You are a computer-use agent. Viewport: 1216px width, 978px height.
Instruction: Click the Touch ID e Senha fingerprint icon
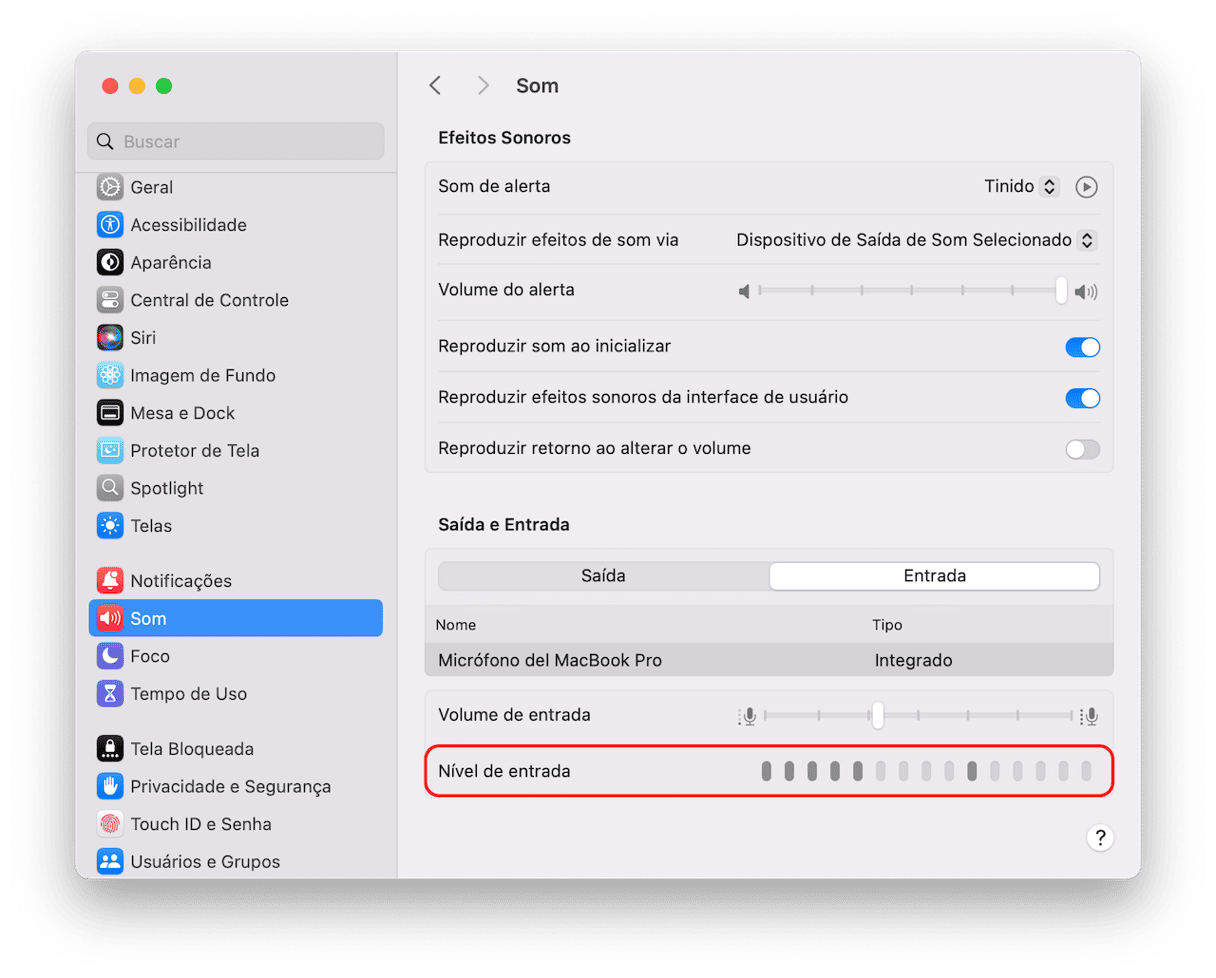pyautogui.click(x=110, y=824)
